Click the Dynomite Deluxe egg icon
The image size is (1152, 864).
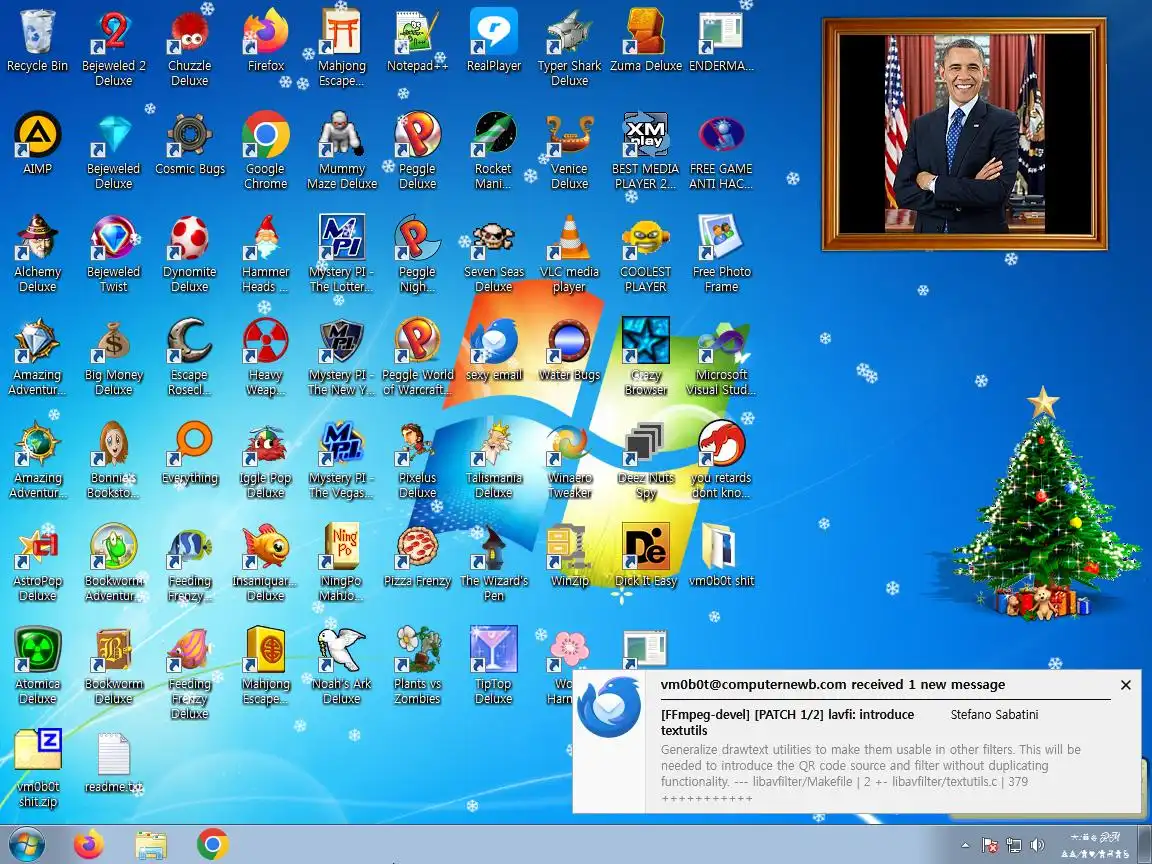pos(190,254)
